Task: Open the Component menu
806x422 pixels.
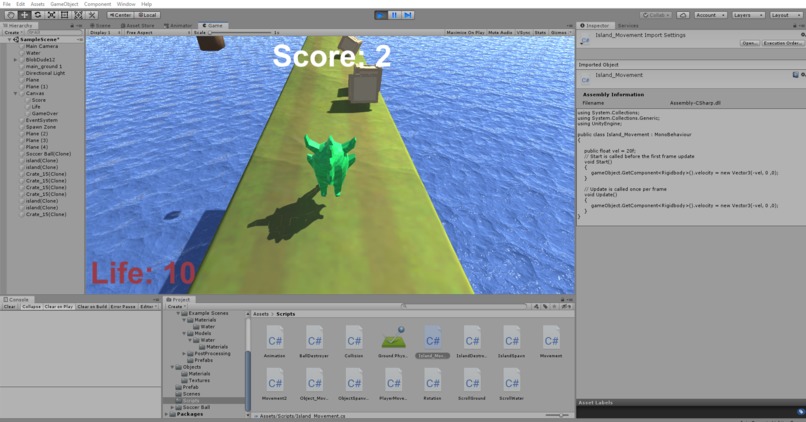Action: (98, 4)
